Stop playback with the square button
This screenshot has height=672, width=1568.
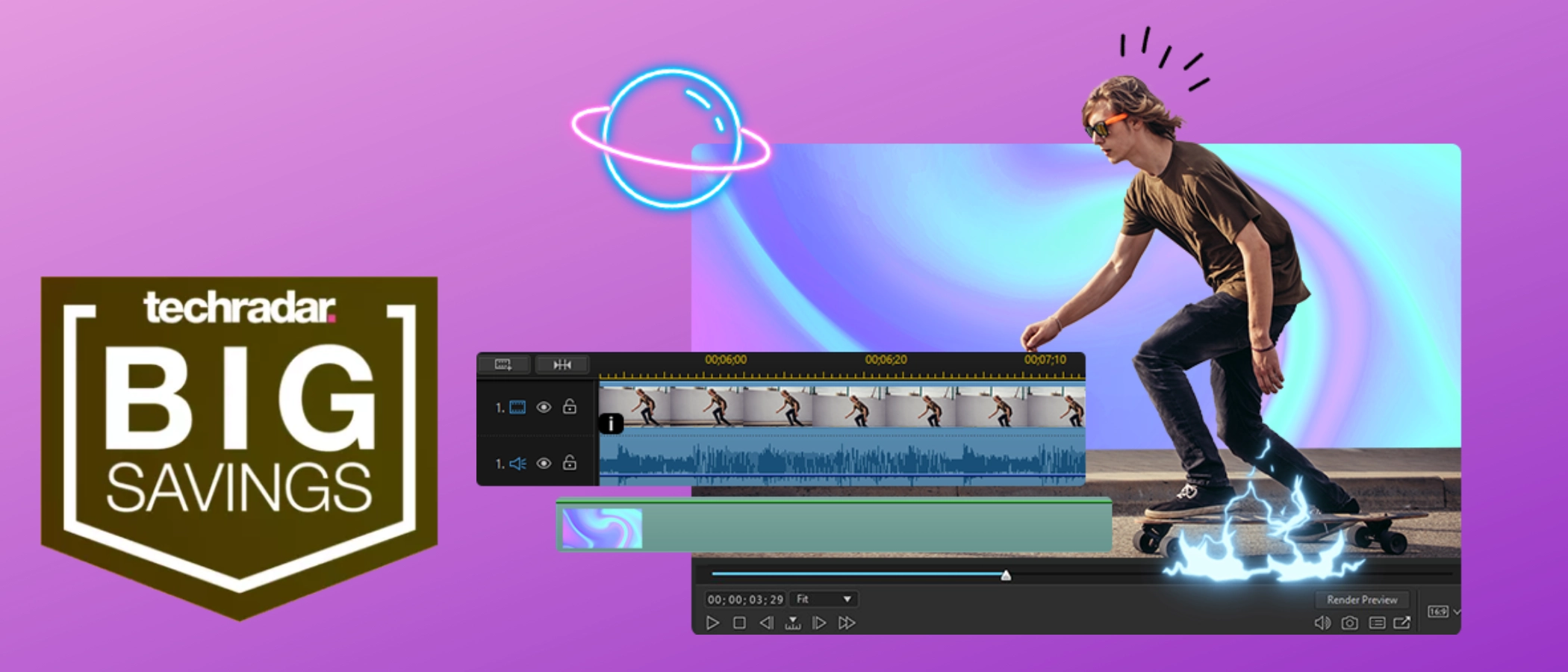pos(739,623)
